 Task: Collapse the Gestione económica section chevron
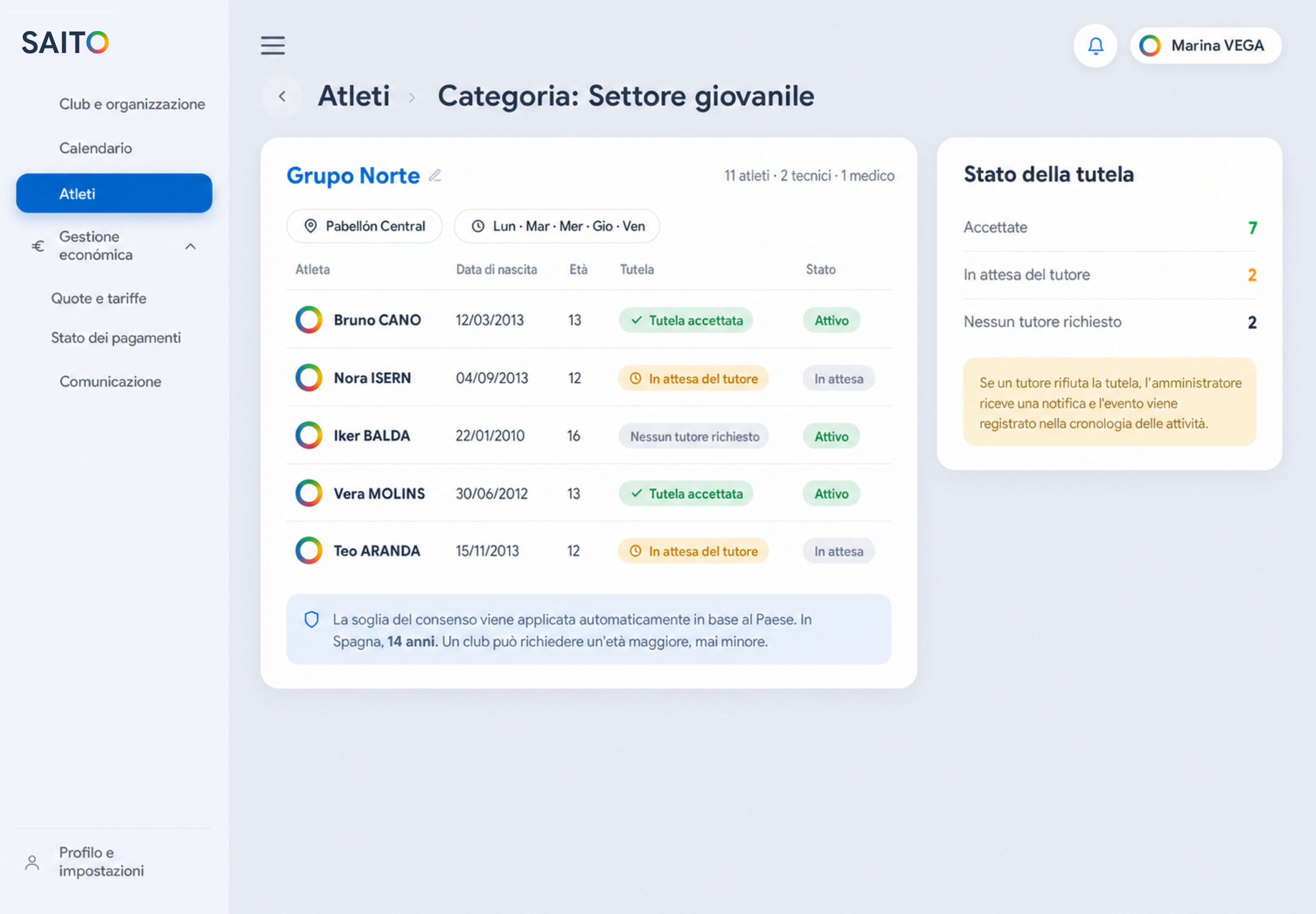191,246
